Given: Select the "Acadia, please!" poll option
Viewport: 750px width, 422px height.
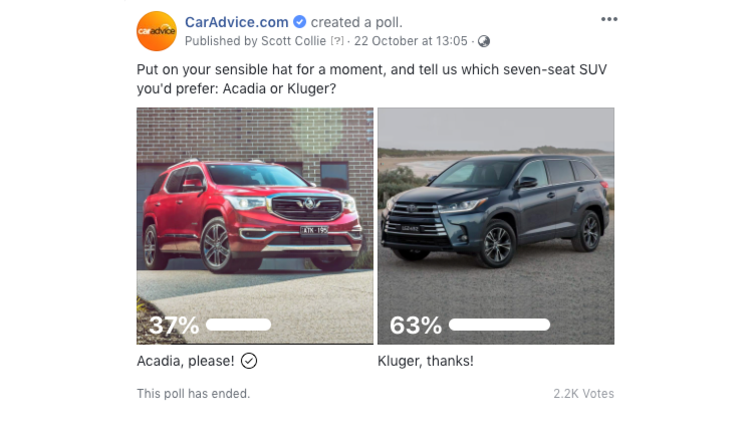Looking at the screenshot, I should tap(186, 361).
